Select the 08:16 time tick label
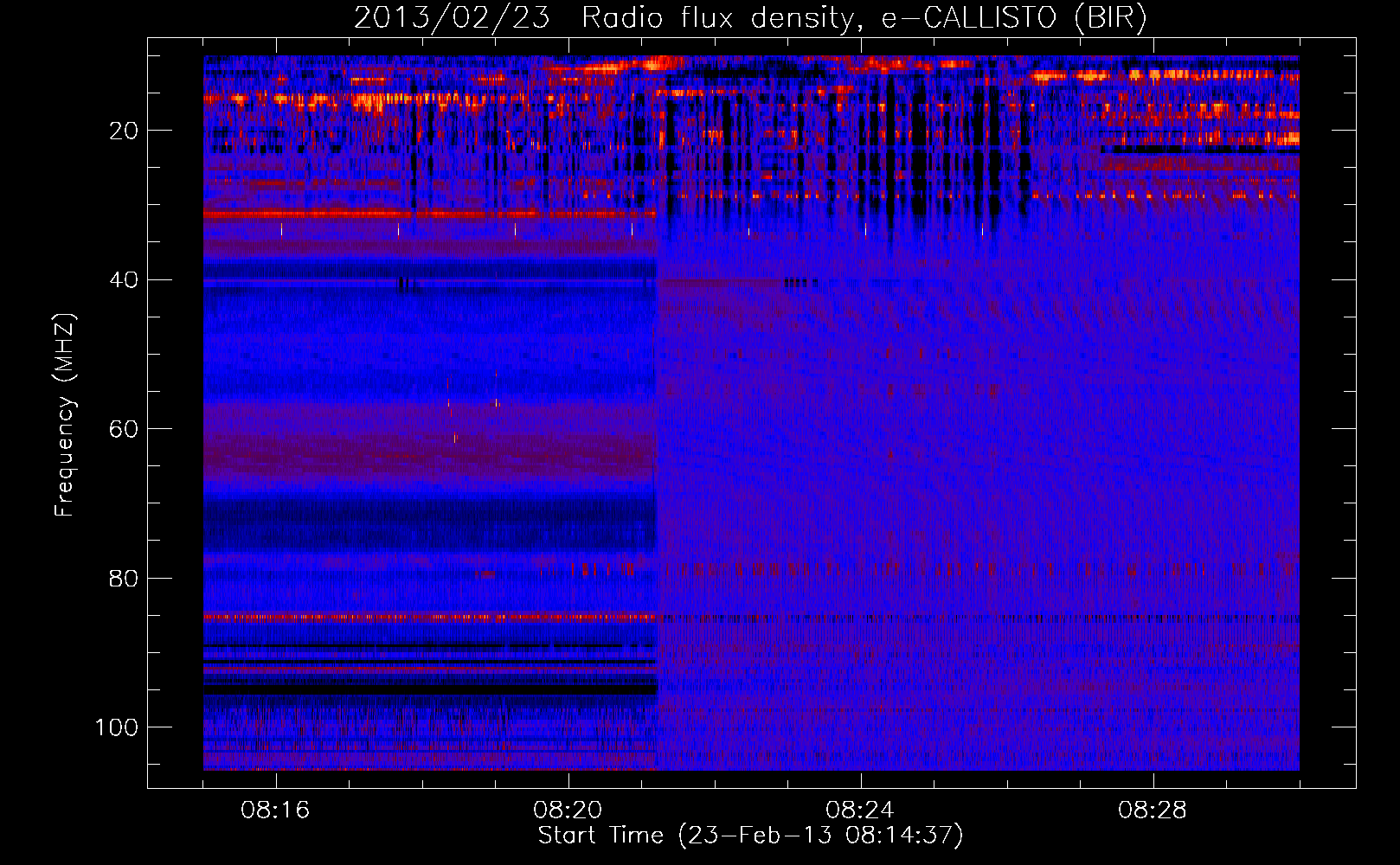This screenshot has width=1400, height=865. pos(275,811)
